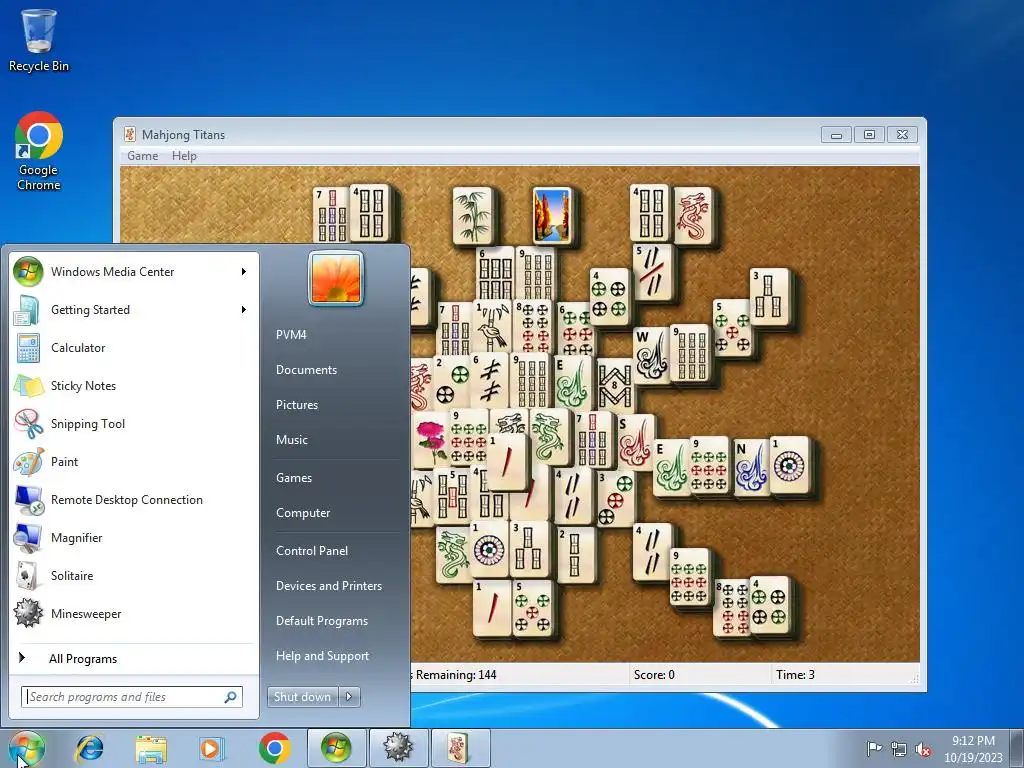Screen dimensions: 1024x768
Task: Open Games from the Start menu
Action: (x=294, y=477)
